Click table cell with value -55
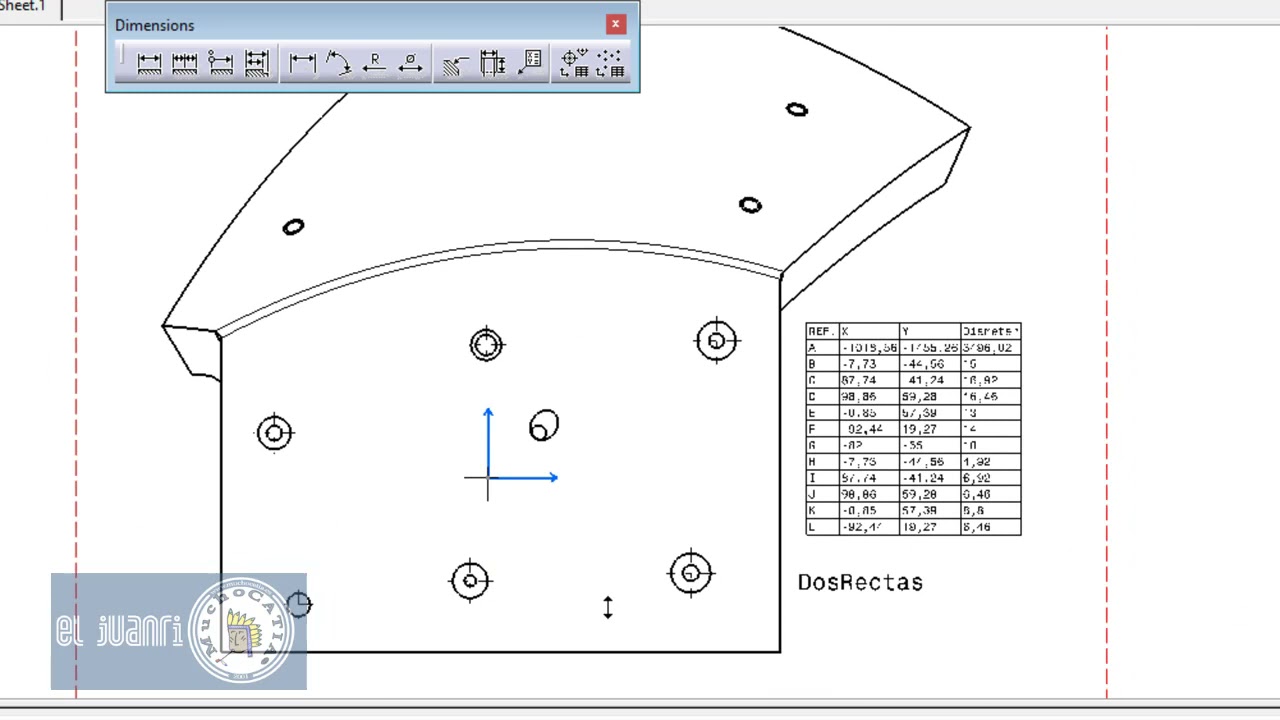 (x=930, y=445)
